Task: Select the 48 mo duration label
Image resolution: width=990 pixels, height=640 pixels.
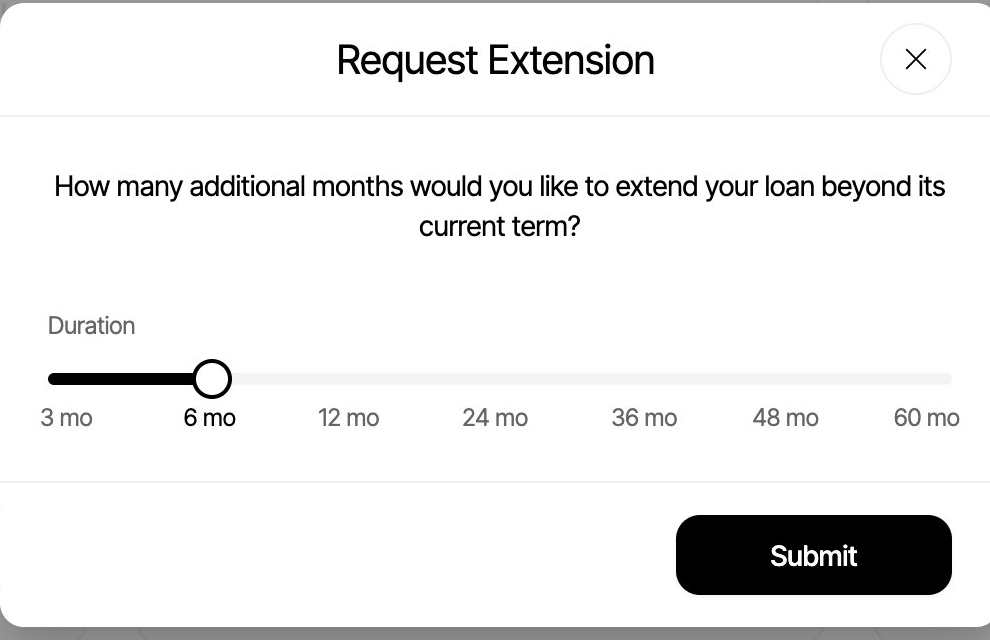Action: [785, 417]
